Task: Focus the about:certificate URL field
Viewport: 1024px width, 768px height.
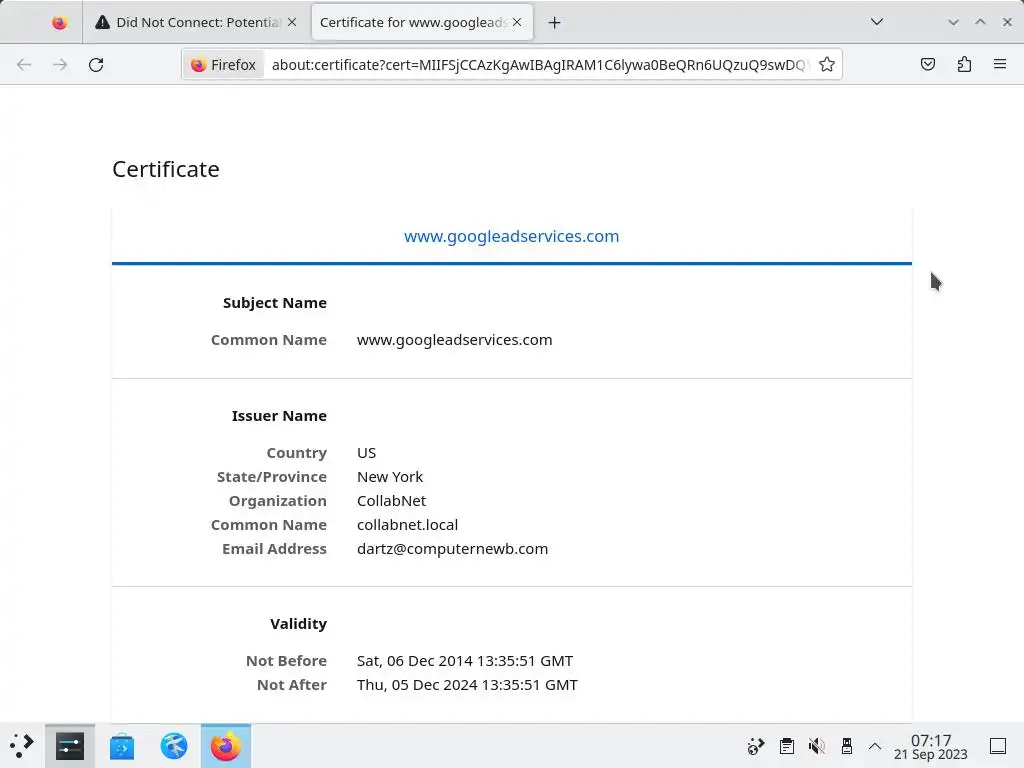Action: tap(539, 65)
